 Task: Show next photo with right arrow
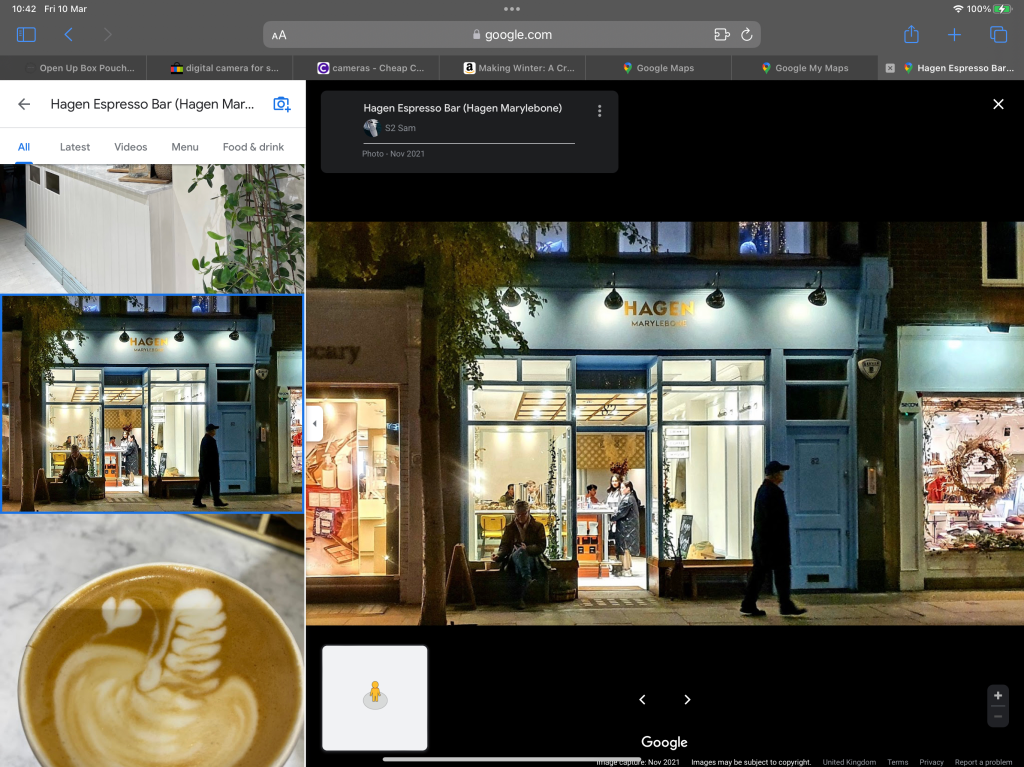tap(687, 700)
